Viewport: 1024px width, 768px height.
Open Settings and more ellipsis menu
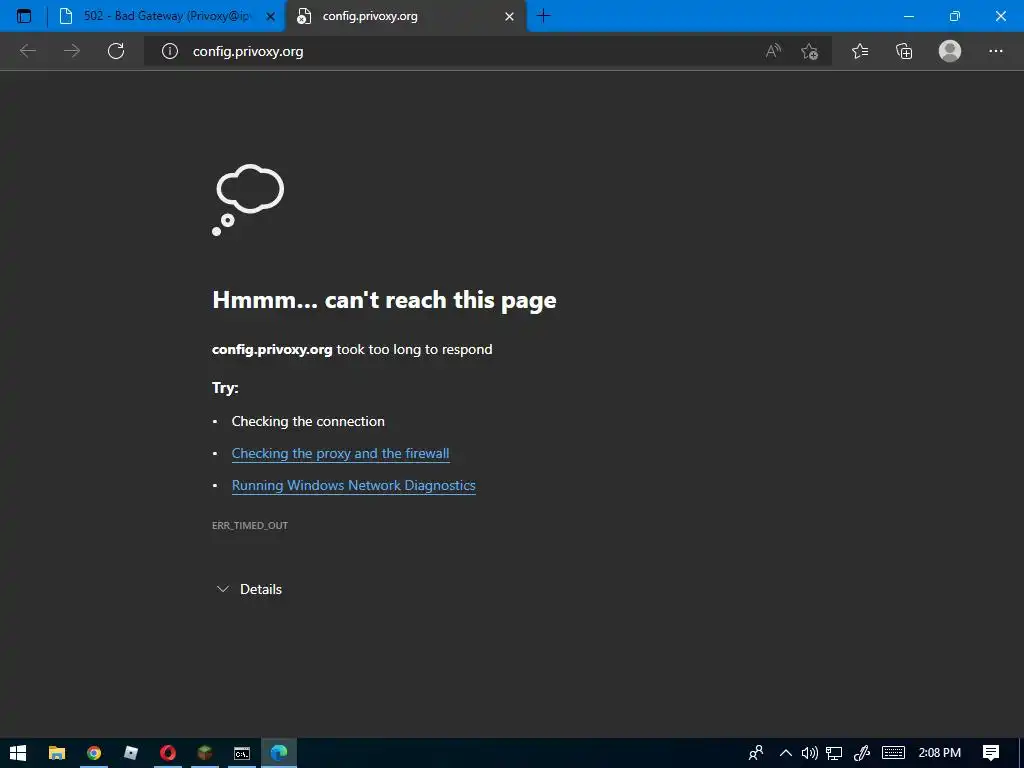[995, 51]
